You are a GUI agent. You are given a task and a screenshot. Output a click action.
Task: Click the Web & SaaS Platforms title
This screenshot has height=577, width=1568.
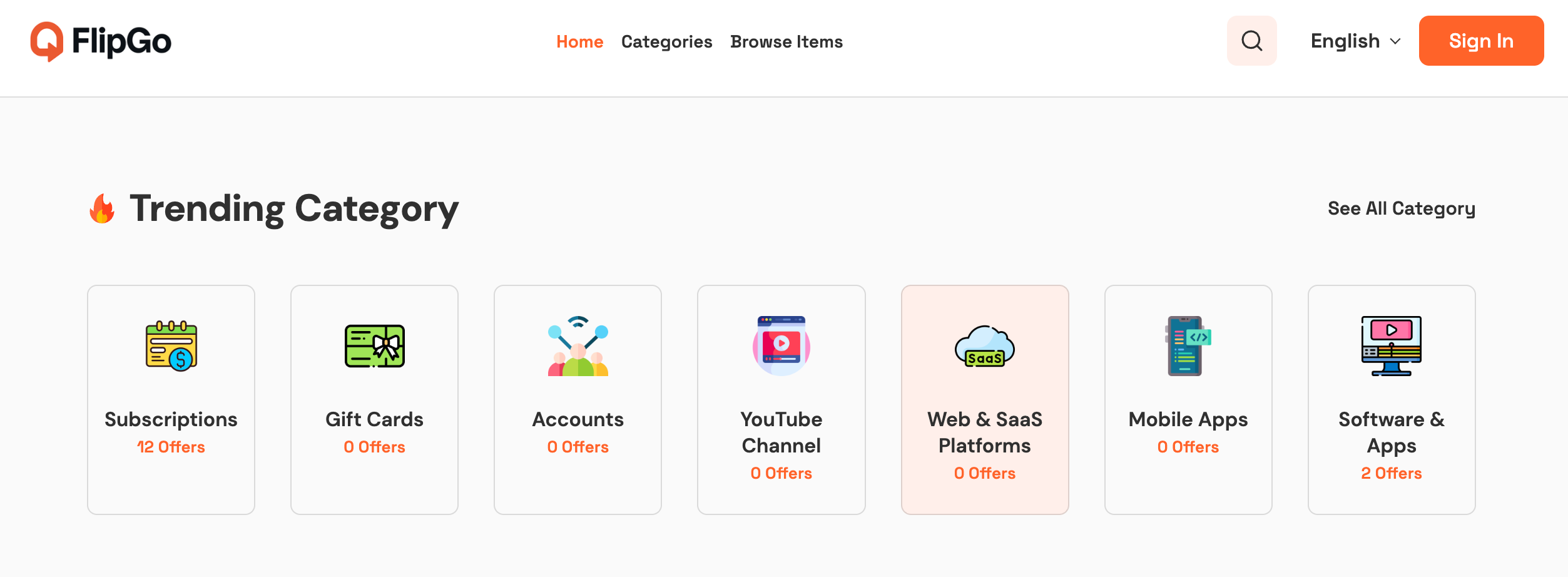coord(984,432)
